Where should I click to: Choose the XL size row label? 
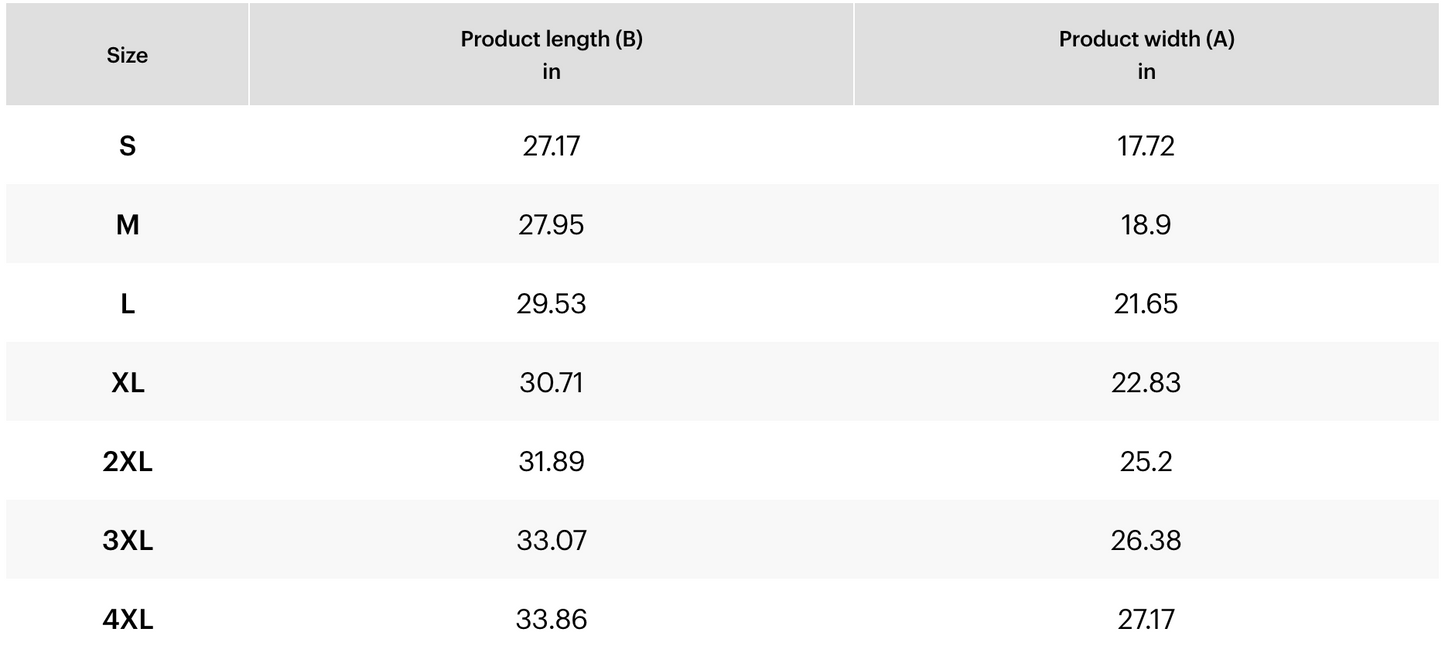coord(127,383)
